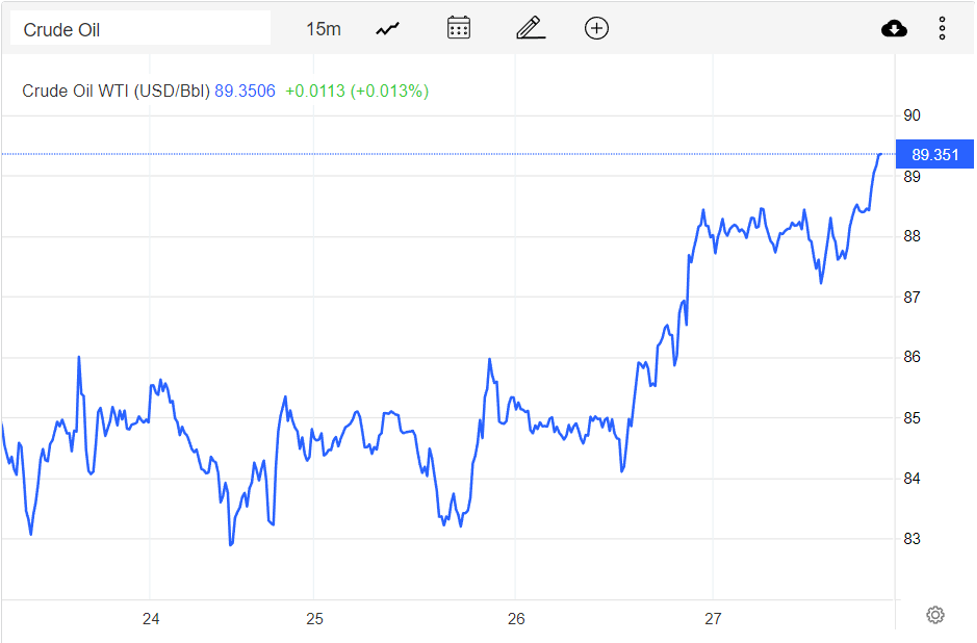Image resolution: width=977 pixels, height=643 pixels.
Task: Open the calendar date range picker
Action: click(x=459, y=28)
